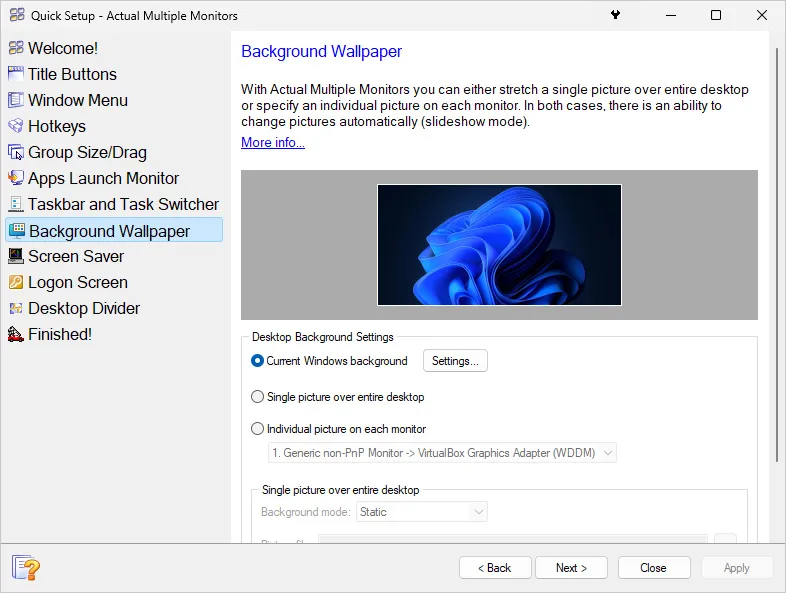
Task: Click the Desktop Divider icon
Action: pos(16,308)
